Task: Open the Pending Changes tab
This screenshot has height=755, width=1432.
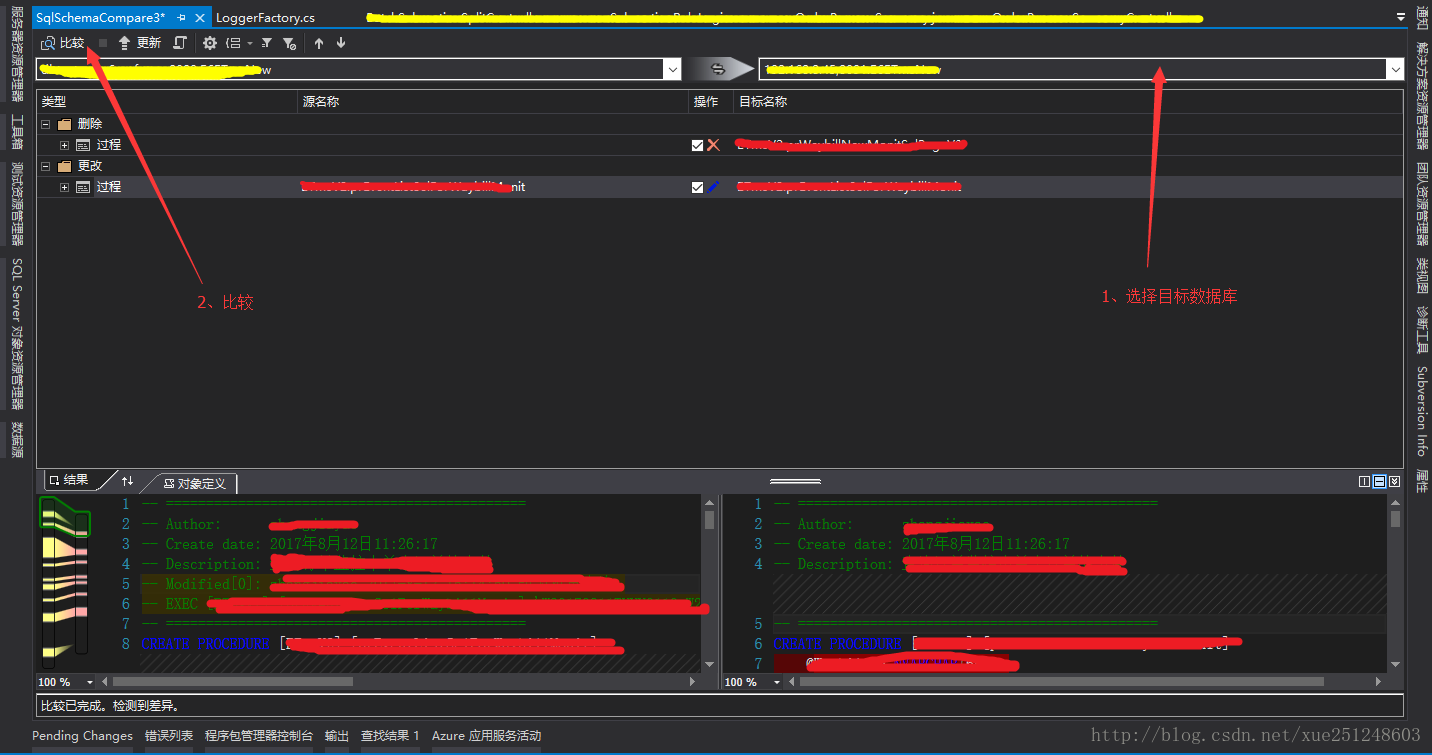Action: point(82,735)
